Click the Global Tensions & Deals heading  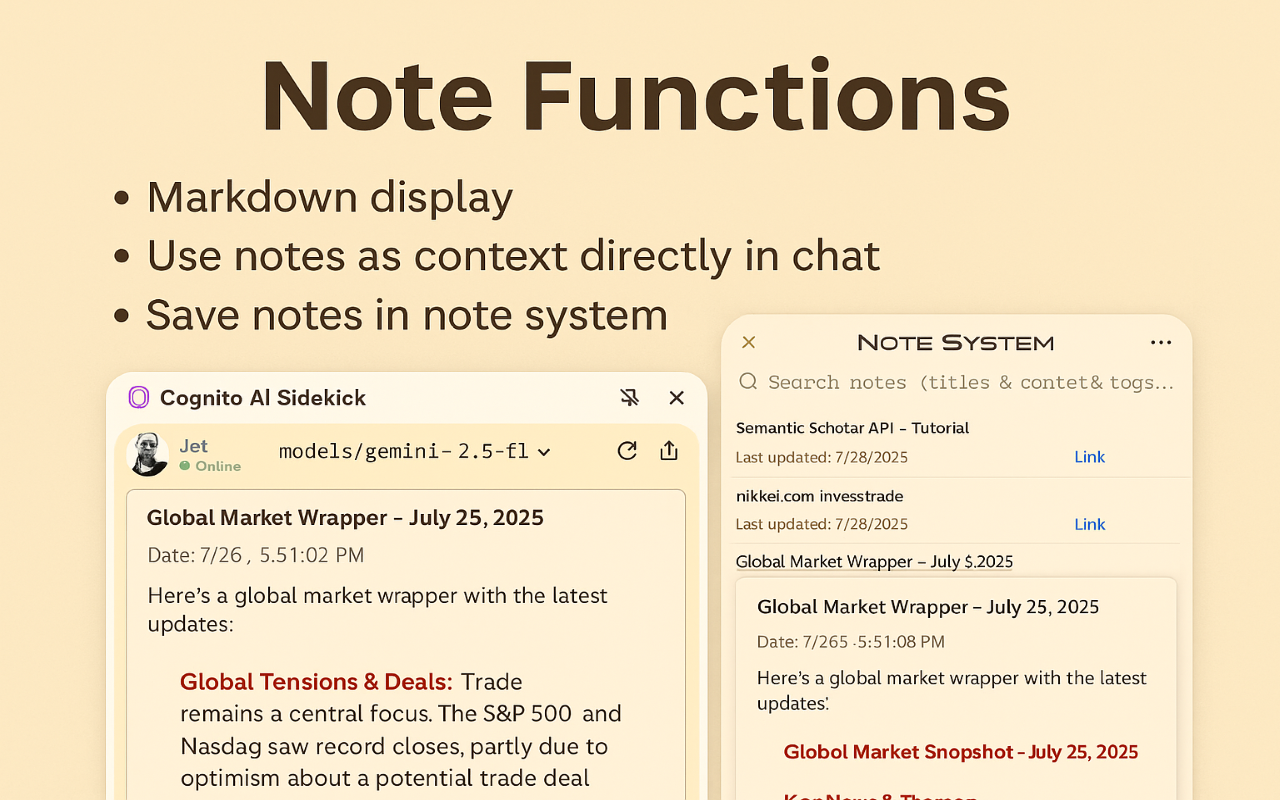coord(316,682)
